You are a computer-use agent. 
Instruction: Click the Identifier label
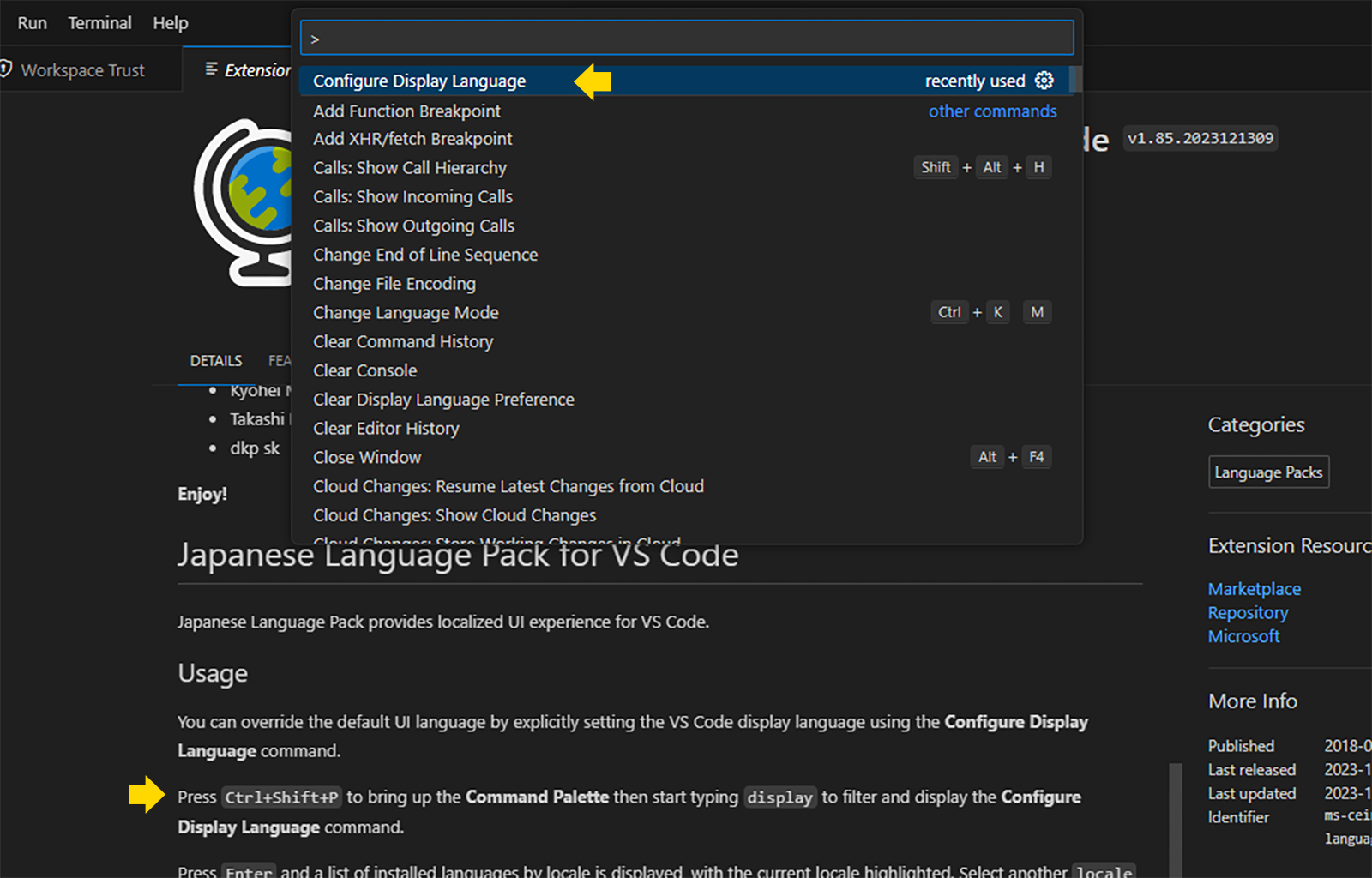1238,818
